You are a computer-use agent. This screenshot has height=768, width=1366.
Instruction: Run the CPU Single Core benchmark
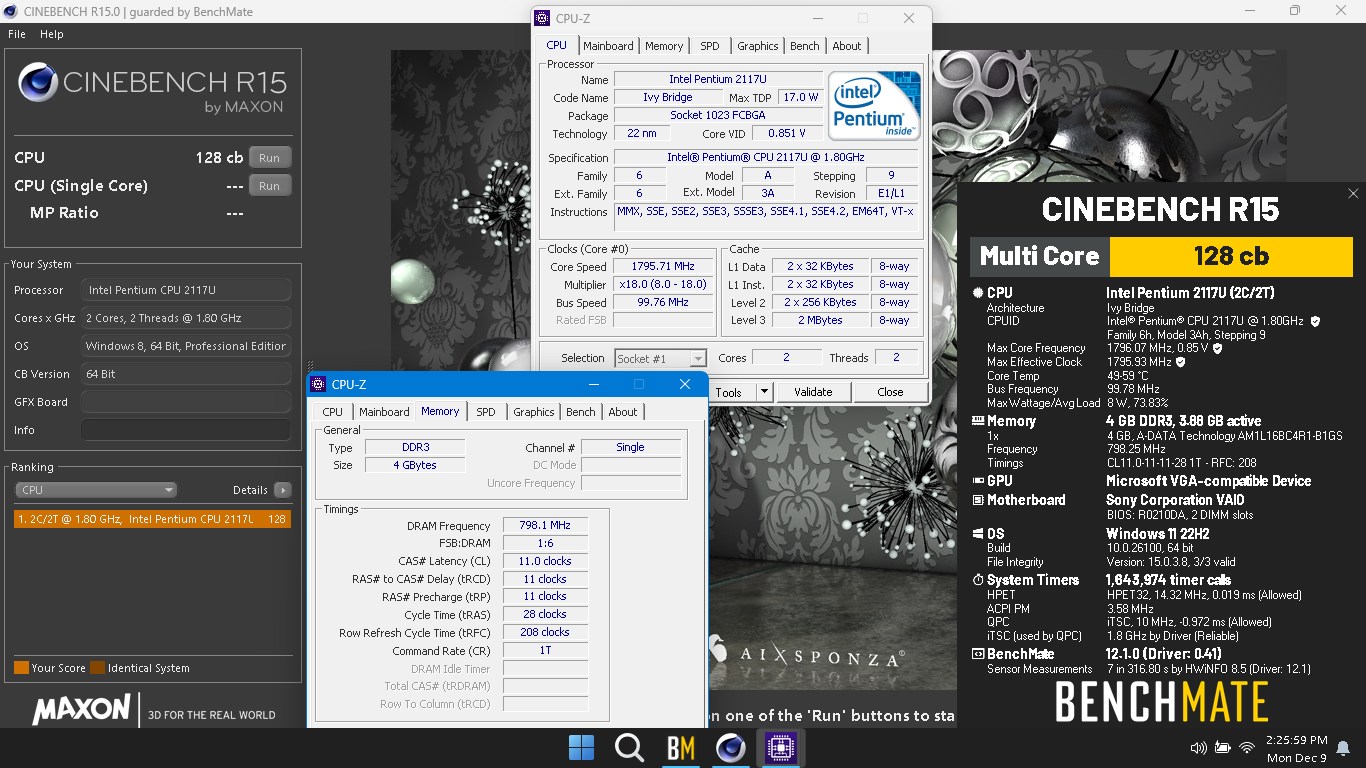pos(270,186)
